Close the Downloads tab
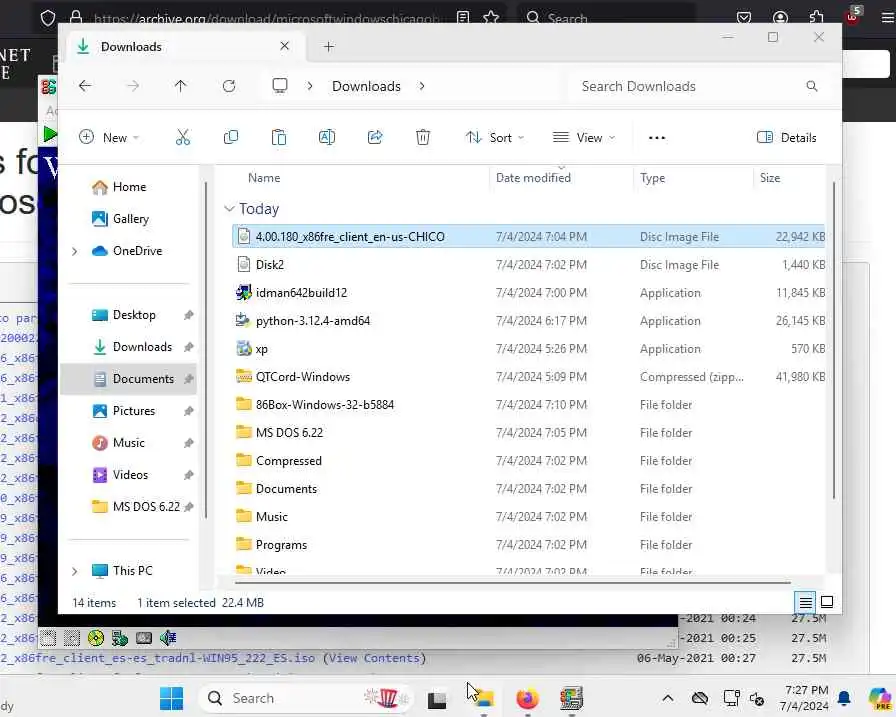 (x=285, y=46)
